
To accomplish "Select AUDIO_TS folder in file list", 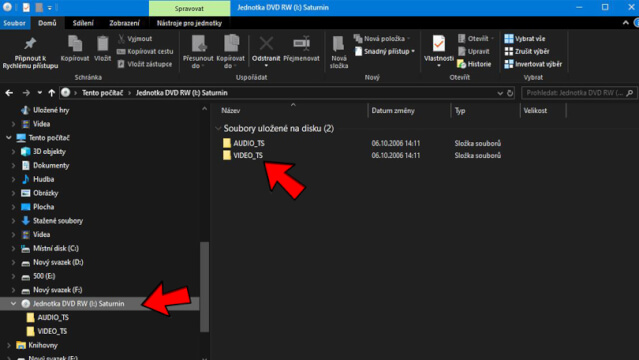I will coord(249,143).
